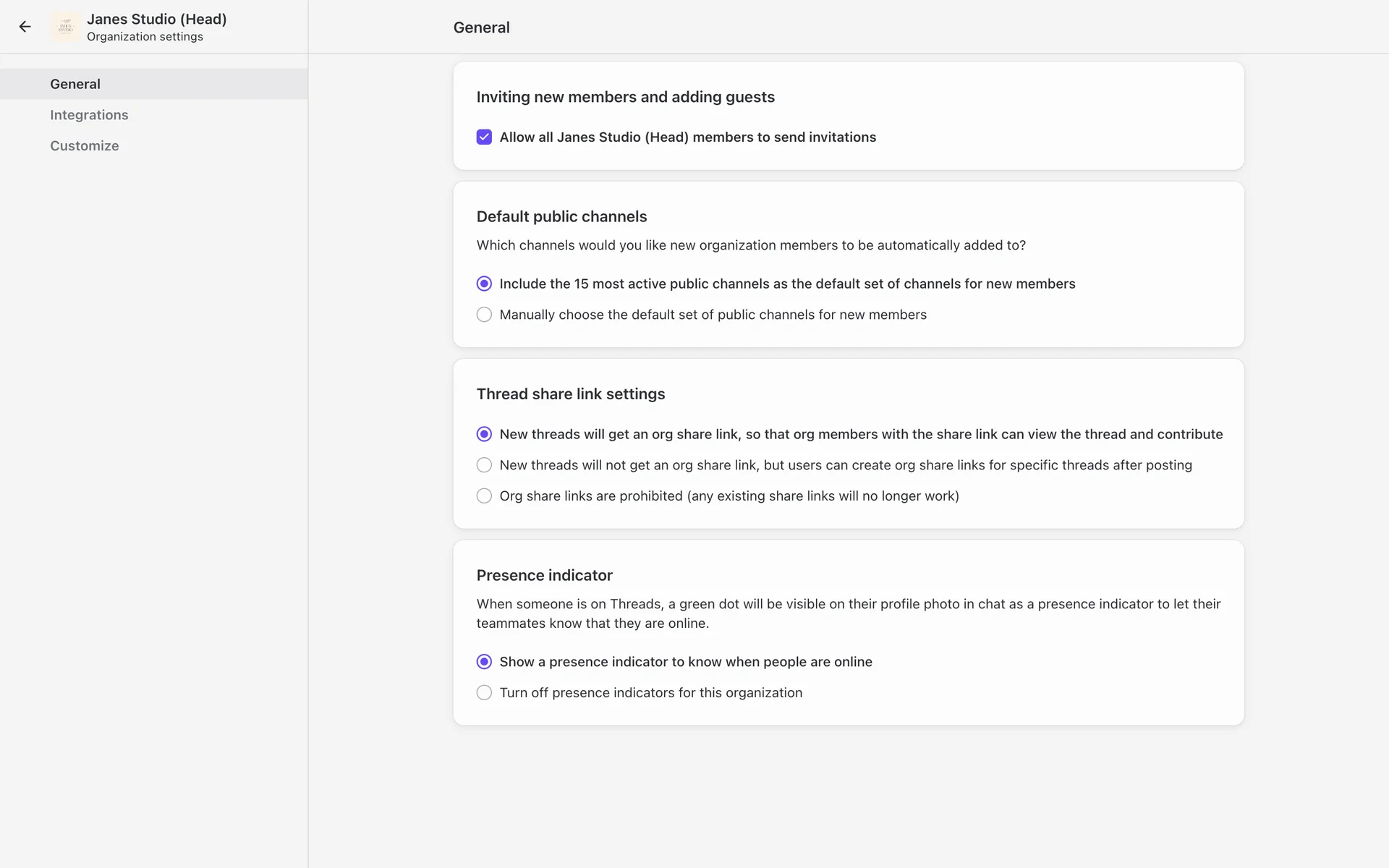
Task: Open the Integrations settings section
Action: tap(89, 115)
